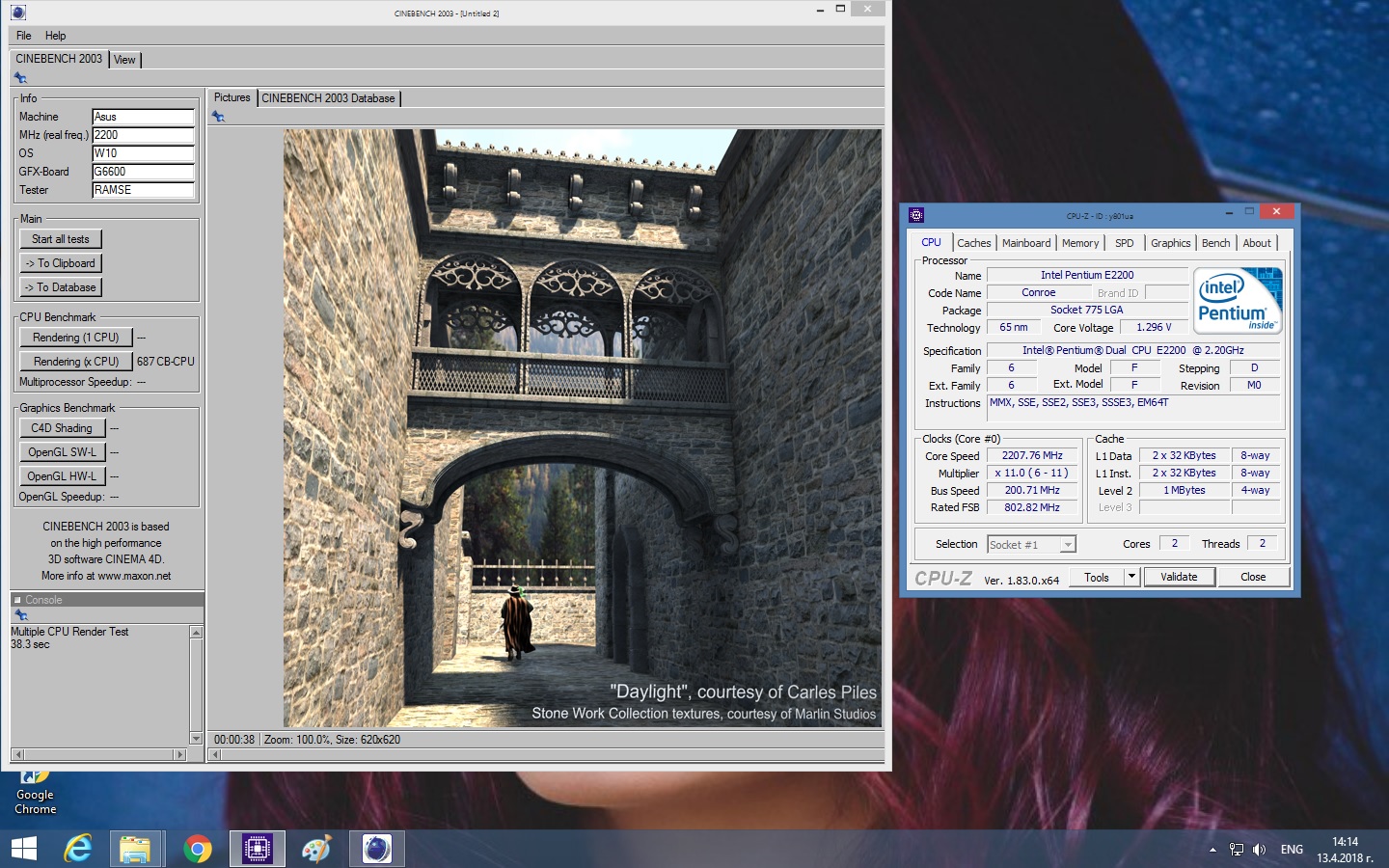Click the Console panel header icon

17,600
